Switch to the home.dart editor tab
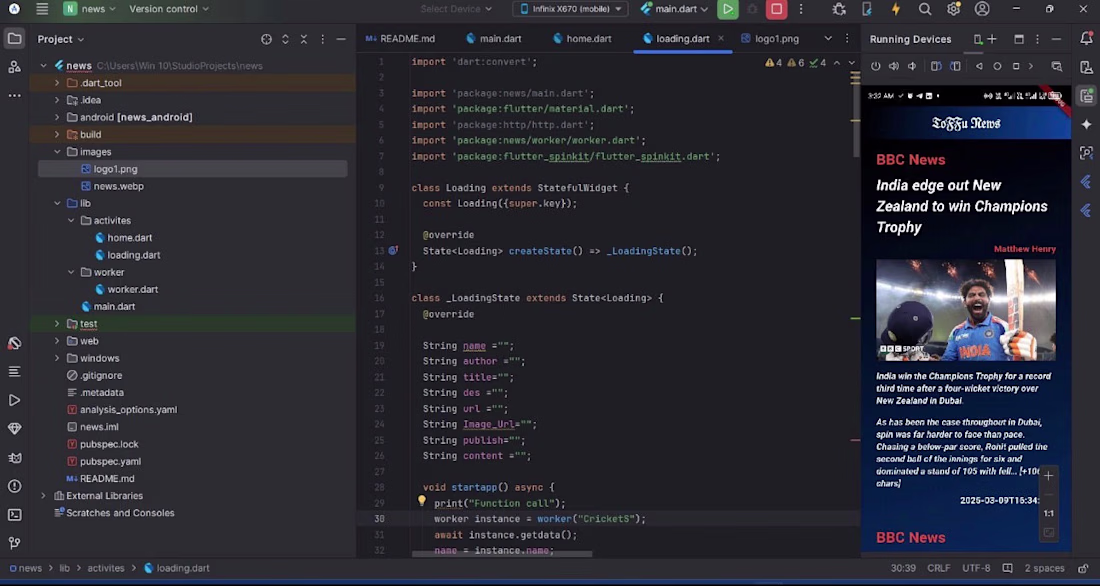The height and width of the screenshot is (586, 1100). [588, 39]
